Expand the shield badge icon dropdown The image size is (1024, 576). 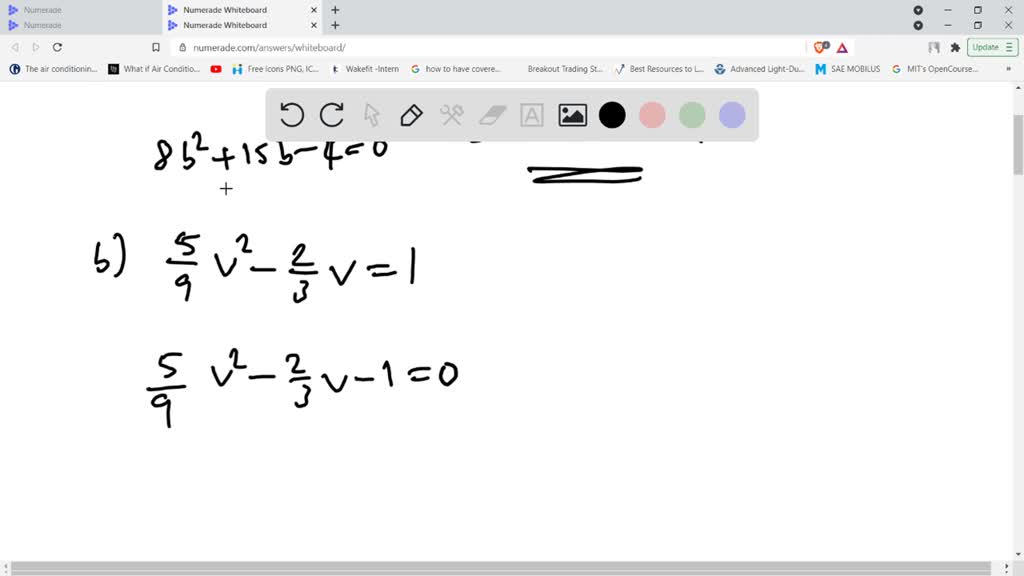click(818, 47)
